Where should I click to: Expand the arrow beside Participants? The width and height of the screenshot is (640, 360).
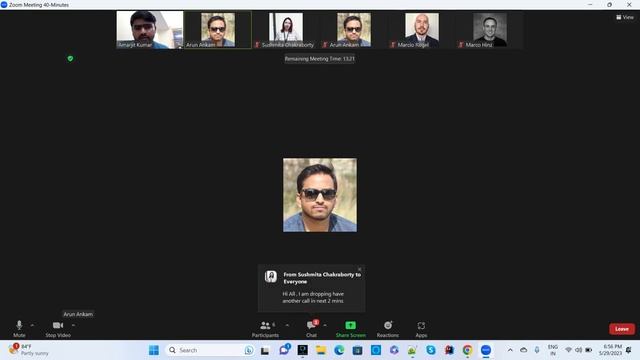coord(287,325)
